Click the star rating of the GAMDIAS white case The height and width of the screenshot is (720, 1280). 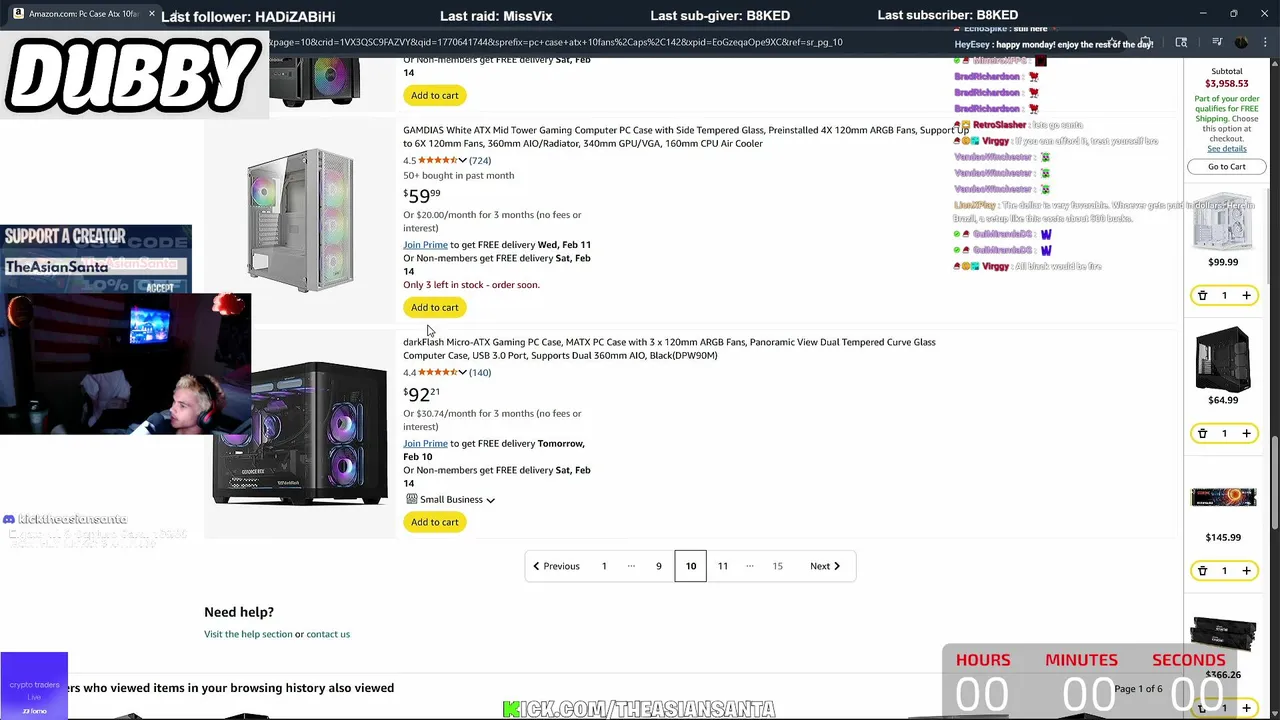coord(437,160)
